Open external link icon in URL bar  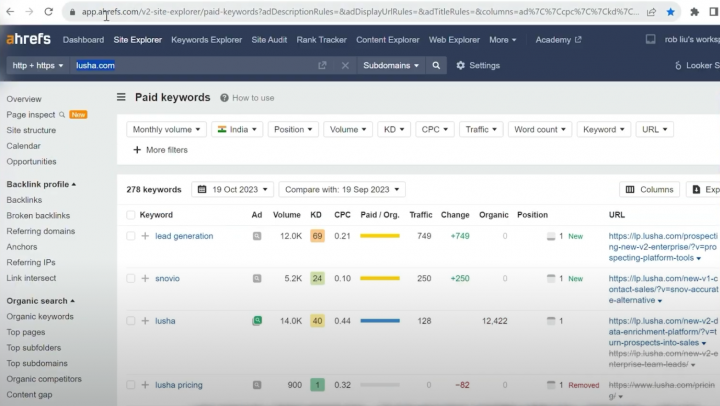(x=322, y=65)
